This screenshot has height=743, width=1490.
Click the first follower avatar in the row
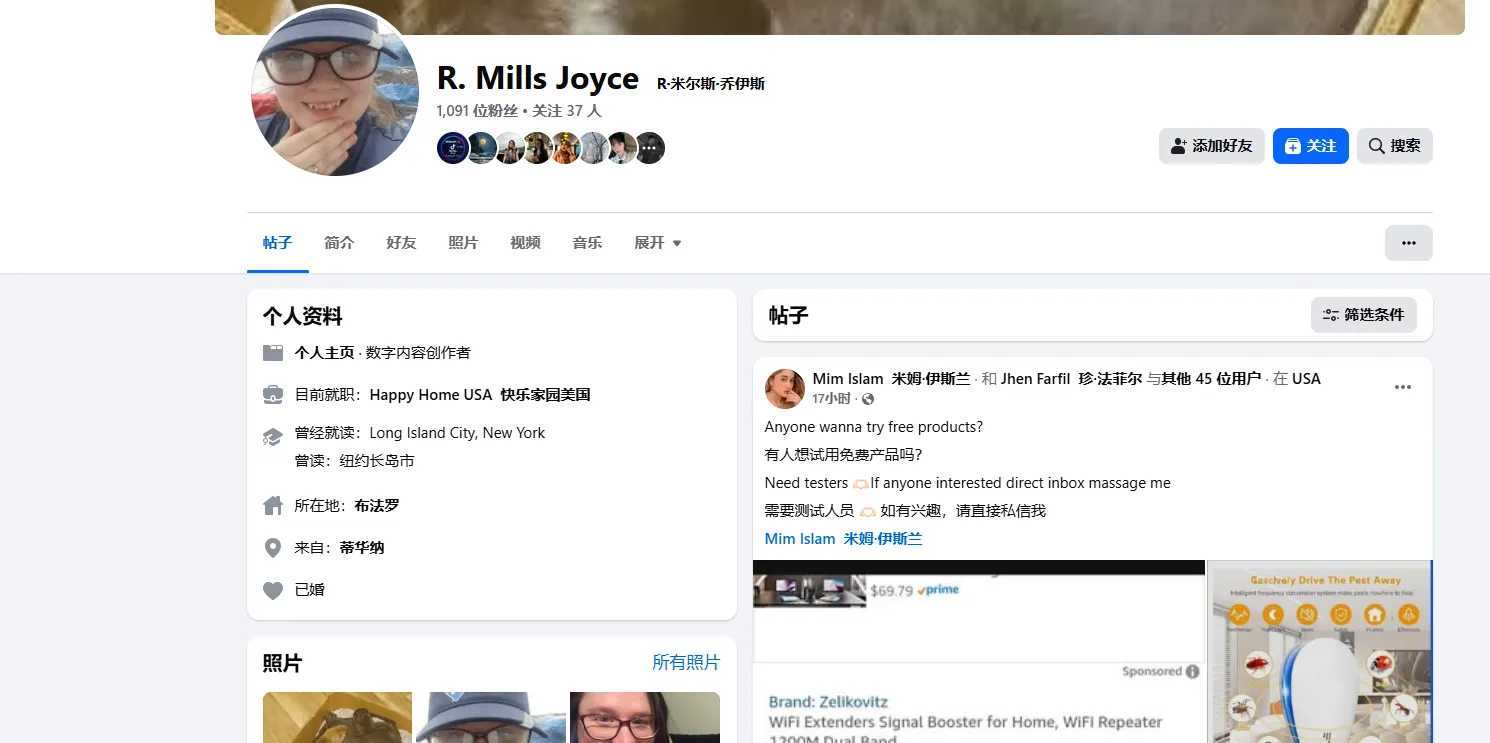click(x=452, y=148)
